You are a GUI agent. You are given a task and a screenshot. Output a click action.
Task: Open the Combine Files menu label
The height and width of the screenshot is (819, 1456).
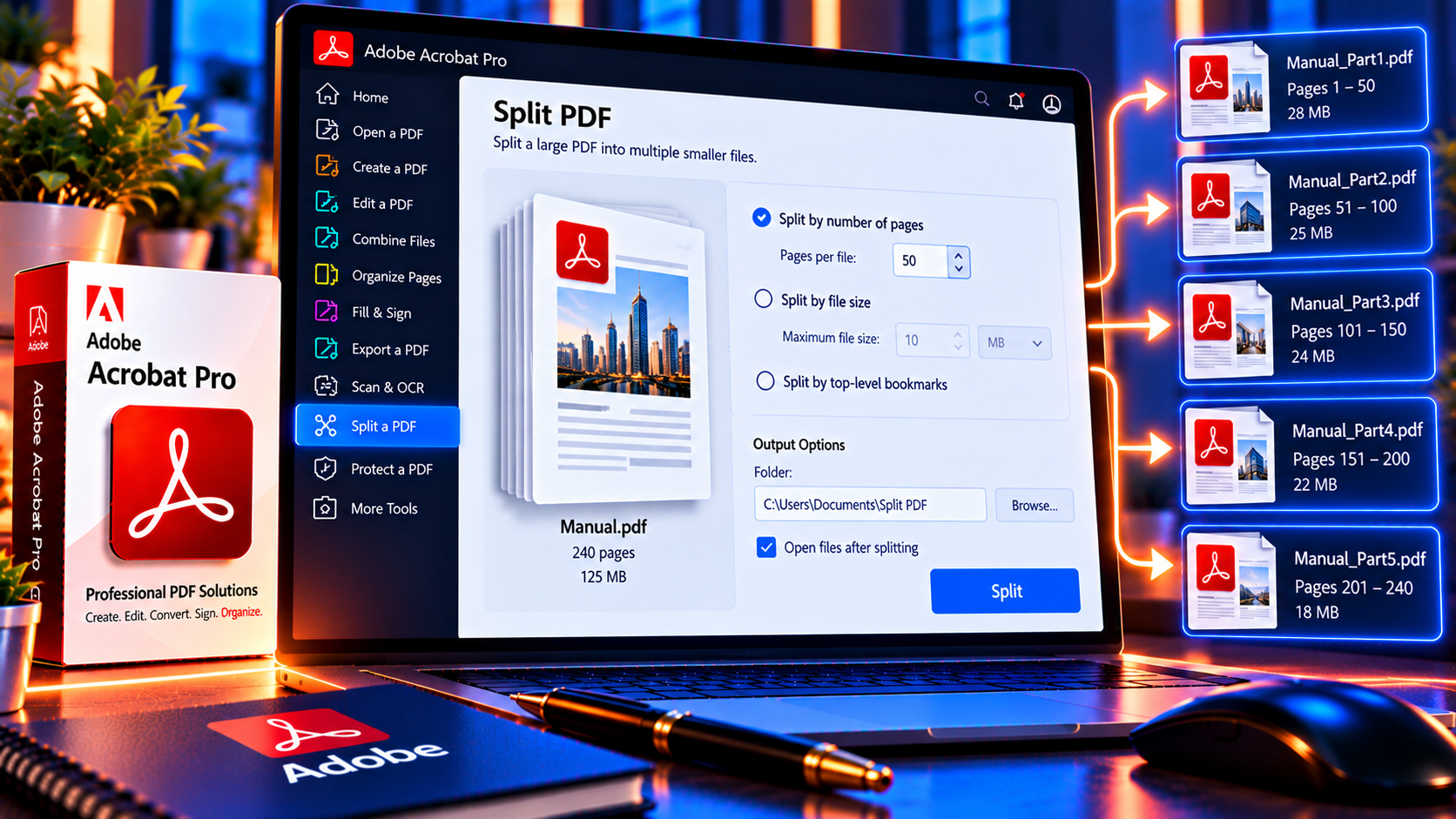point(394,239)
